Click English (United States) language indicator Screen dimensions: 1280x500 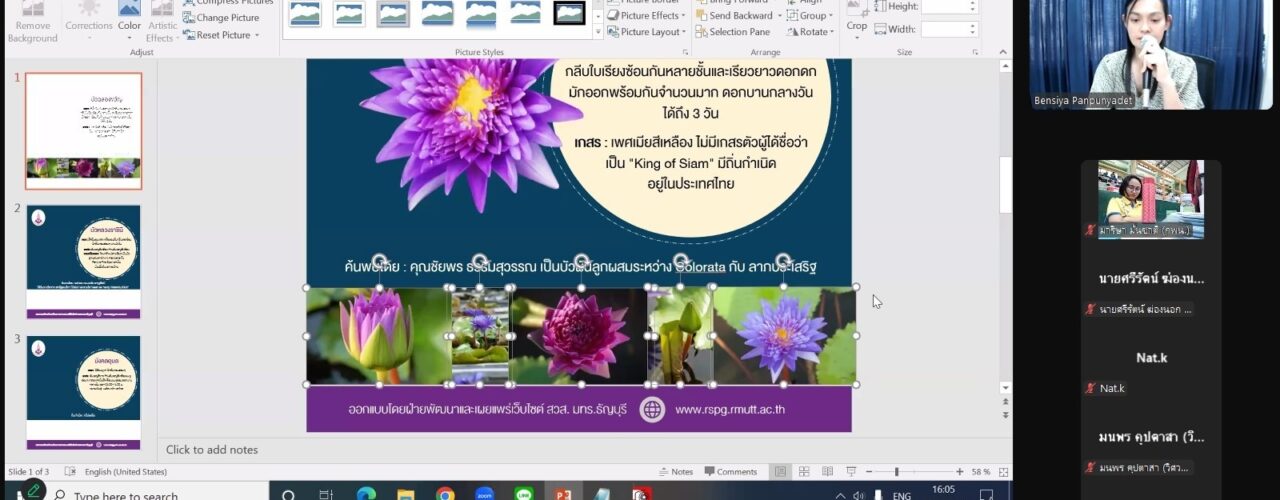coord(126,472)
